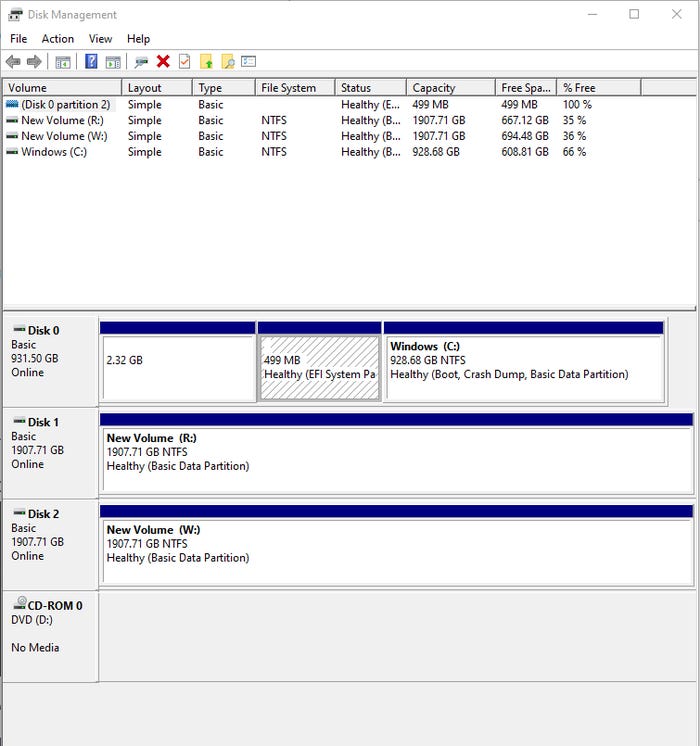Image resolution: width=700 pixels, height=746 pixels.
Task: Select the New Volume (W:) partition block on Disk 2
Action: point(396,545)
